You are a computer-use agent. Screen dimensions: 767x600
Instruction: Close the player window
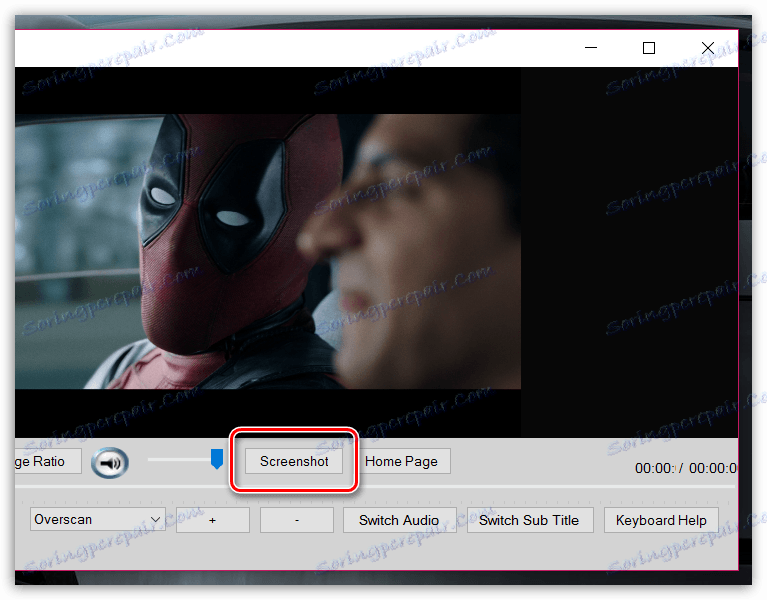707,48
